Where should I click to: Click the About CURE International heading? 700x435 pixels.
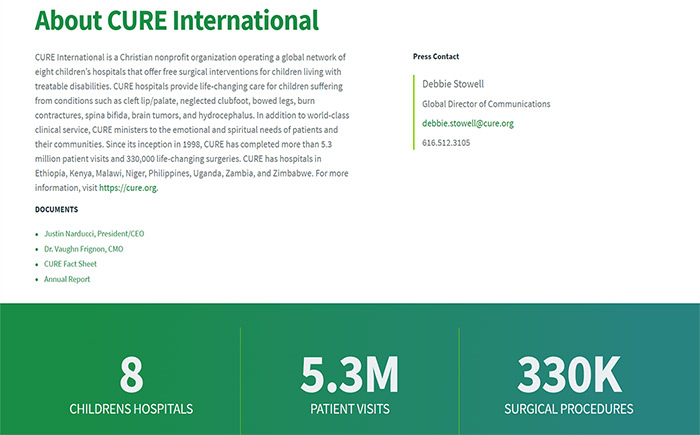pyautogui.click(x=177, y=21)
